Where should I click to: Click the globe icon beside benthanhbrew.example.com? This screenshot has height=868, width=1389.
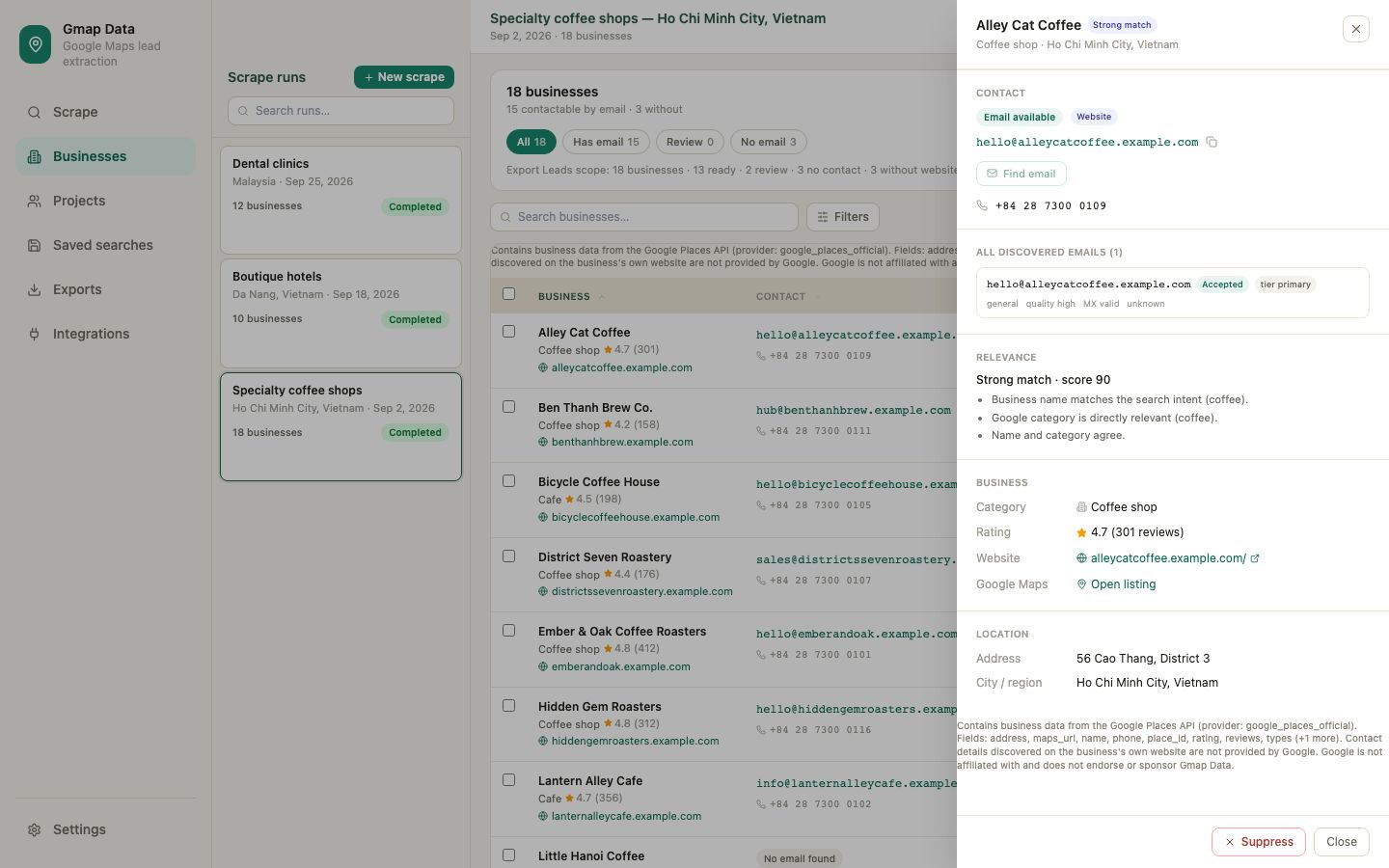[x=543, y=442]
